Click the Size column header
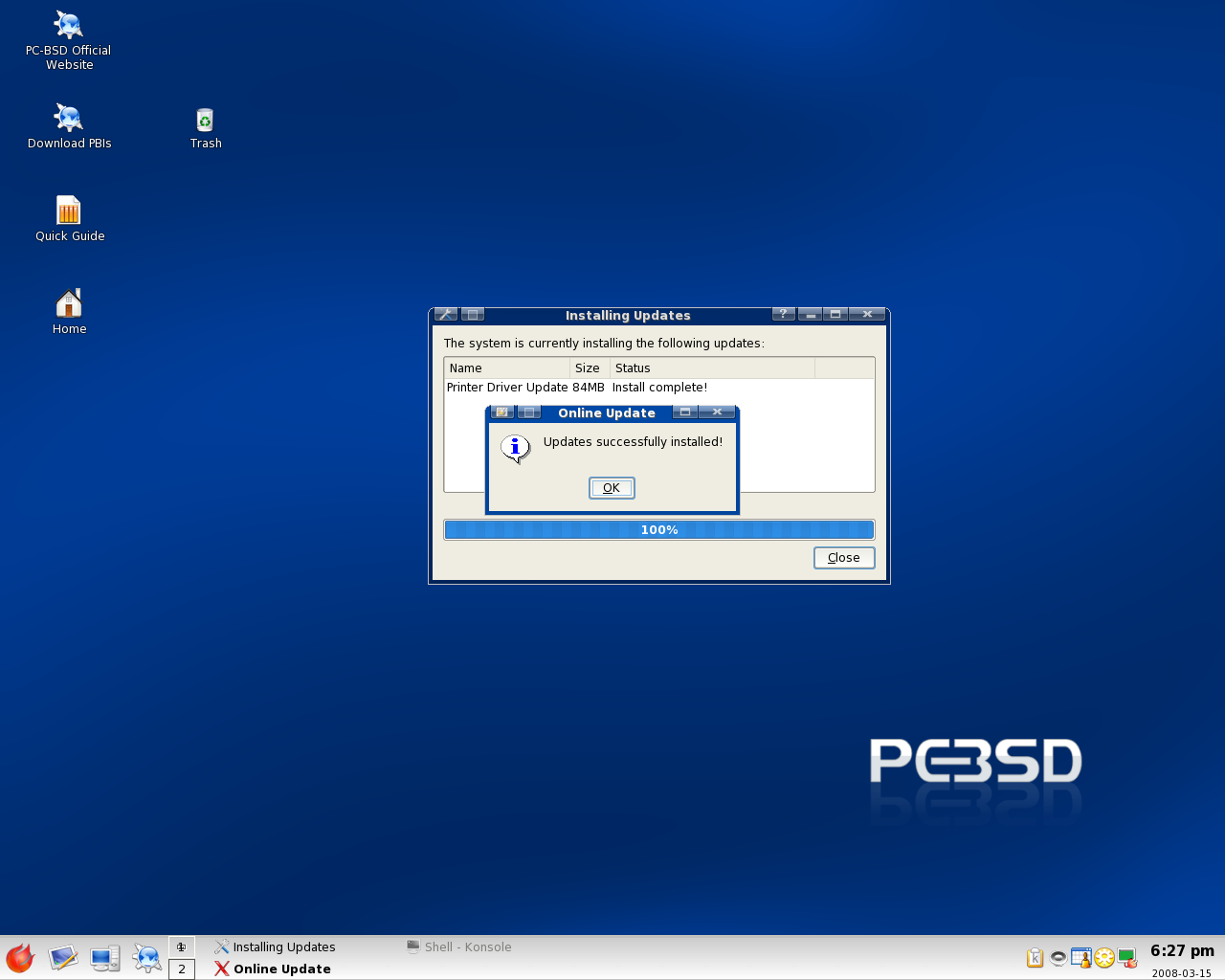 (x=590, y=368)
